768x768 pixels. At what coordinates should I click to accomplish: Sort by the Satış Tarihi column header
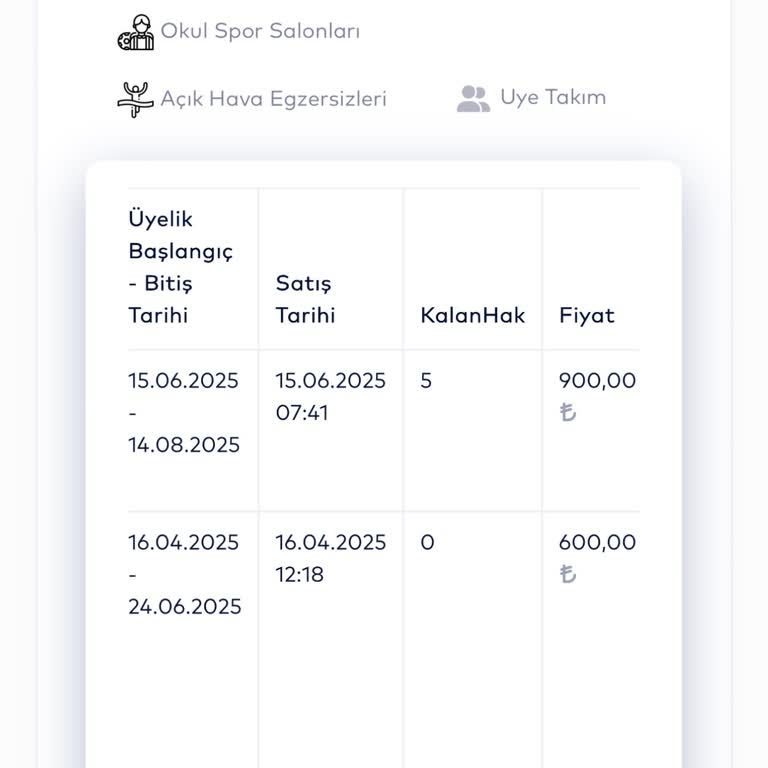305,299
